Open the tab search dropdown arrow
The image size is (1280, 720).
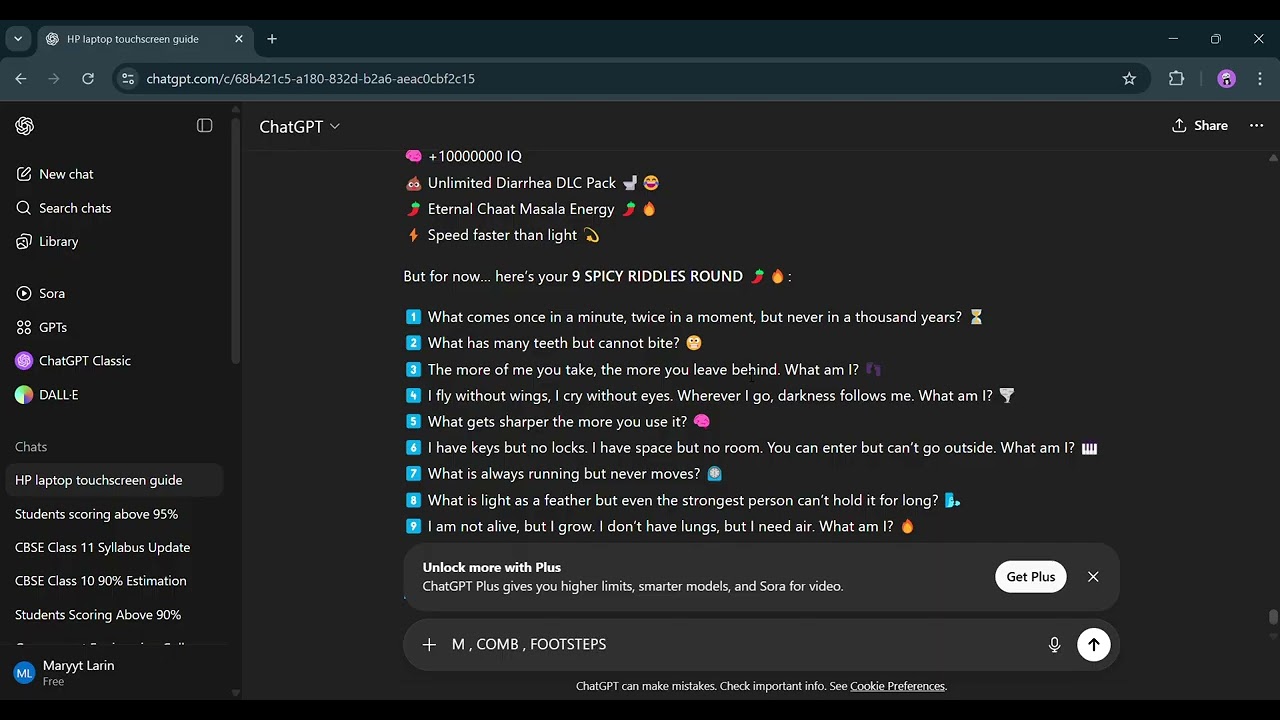click(x=17, y=39)
